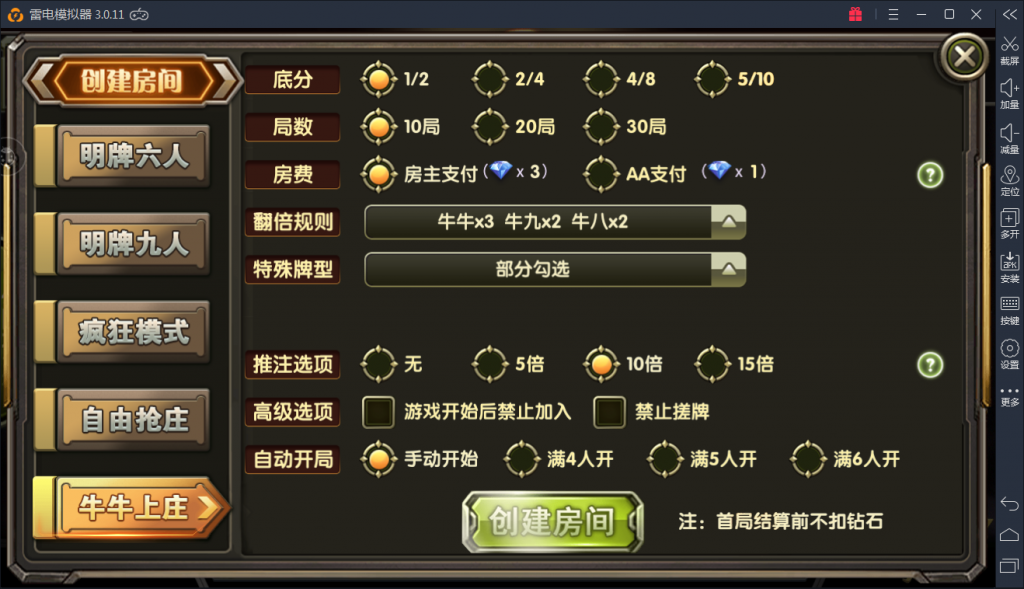Expand the 特殊牌型 dropdown arrow
1024x589 pixels.
(728, 269)
